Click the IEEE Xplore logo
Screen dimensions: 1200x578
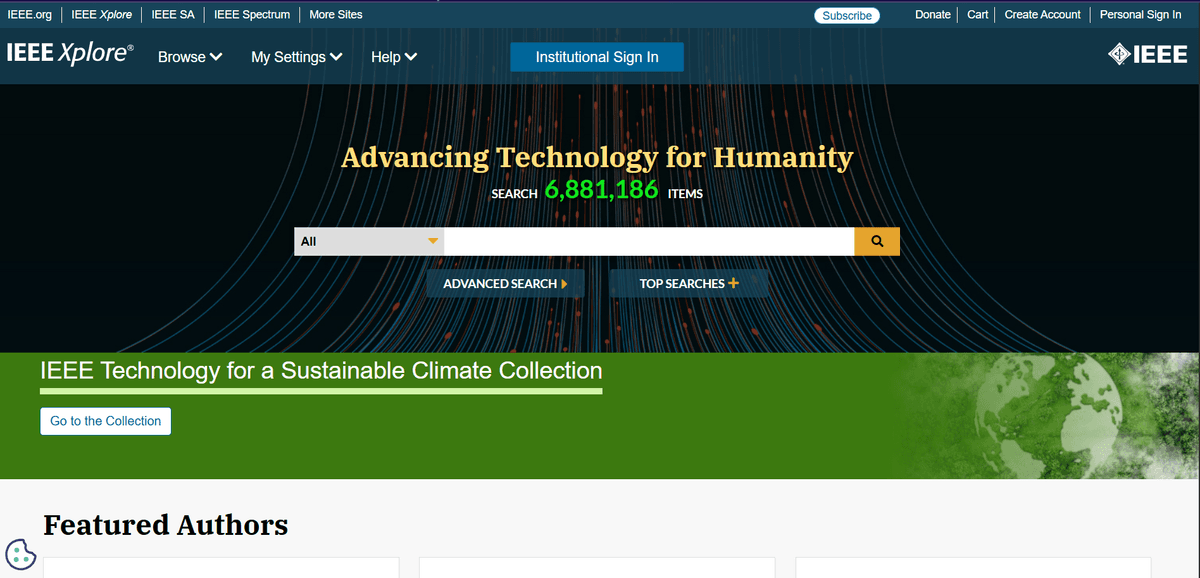click(70, 55)
